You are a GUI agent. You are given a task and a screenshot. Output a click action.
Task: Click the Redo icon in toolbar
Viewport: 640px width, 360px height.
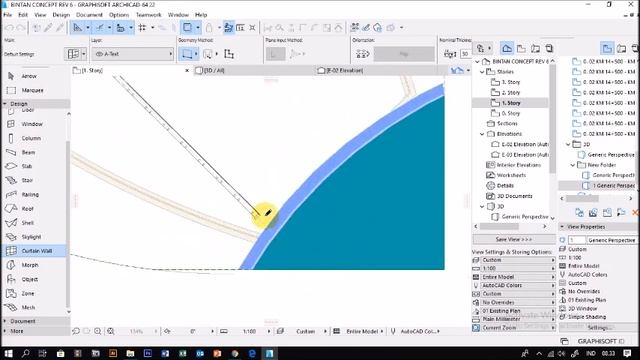point(20,28)
